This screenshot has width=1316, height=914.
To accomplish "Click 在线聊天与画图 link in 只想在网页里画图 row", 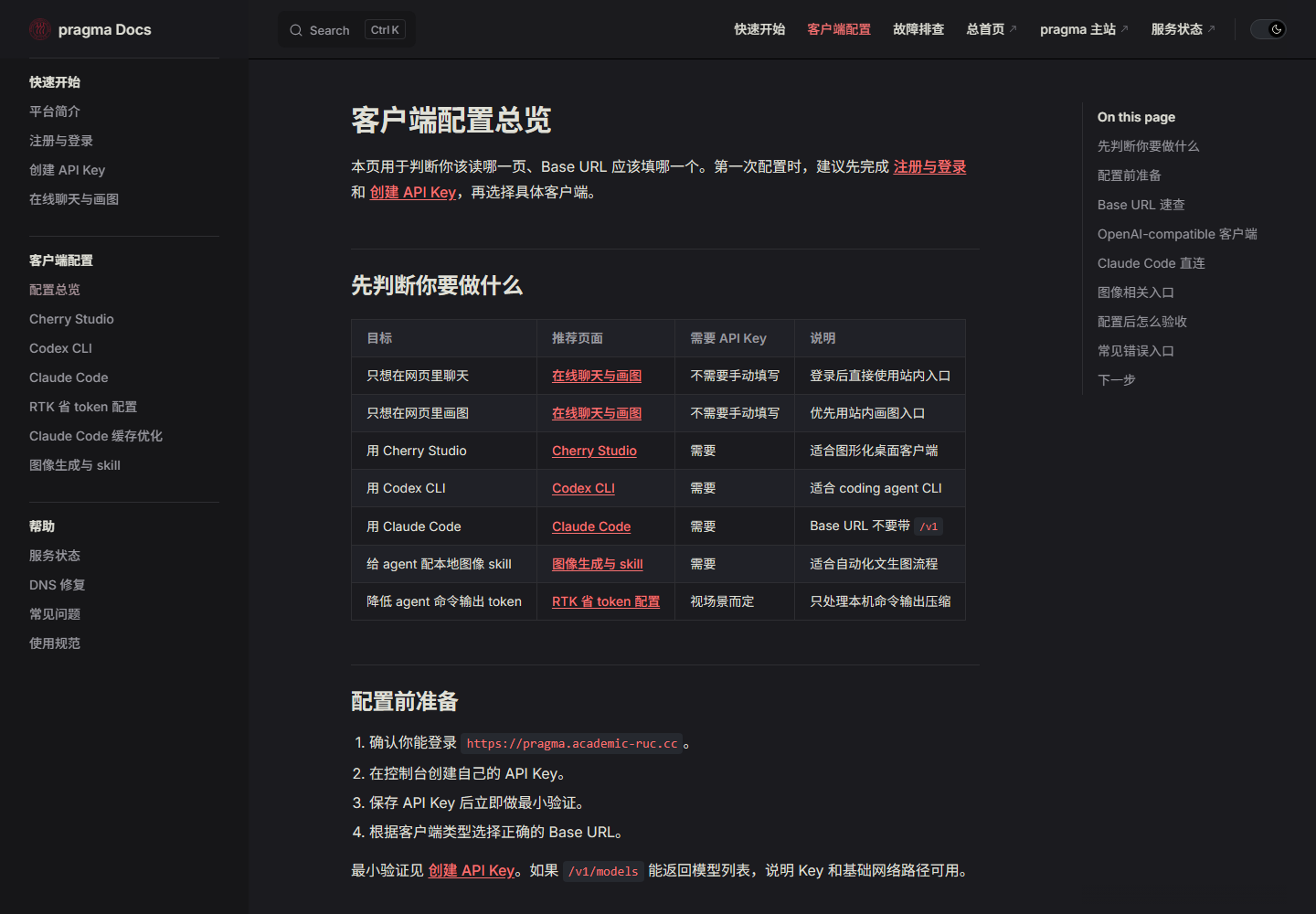I will click(x=597, y=413).
